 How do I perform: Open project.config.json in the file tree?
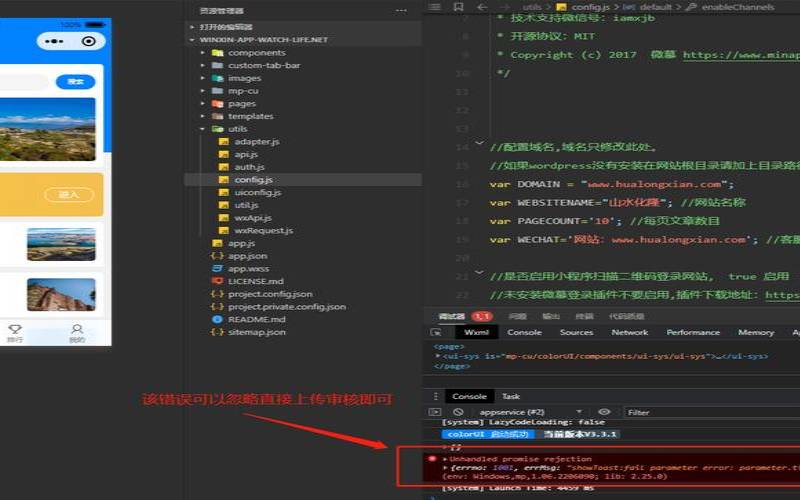pyautogui.click(x=270, y=294)
